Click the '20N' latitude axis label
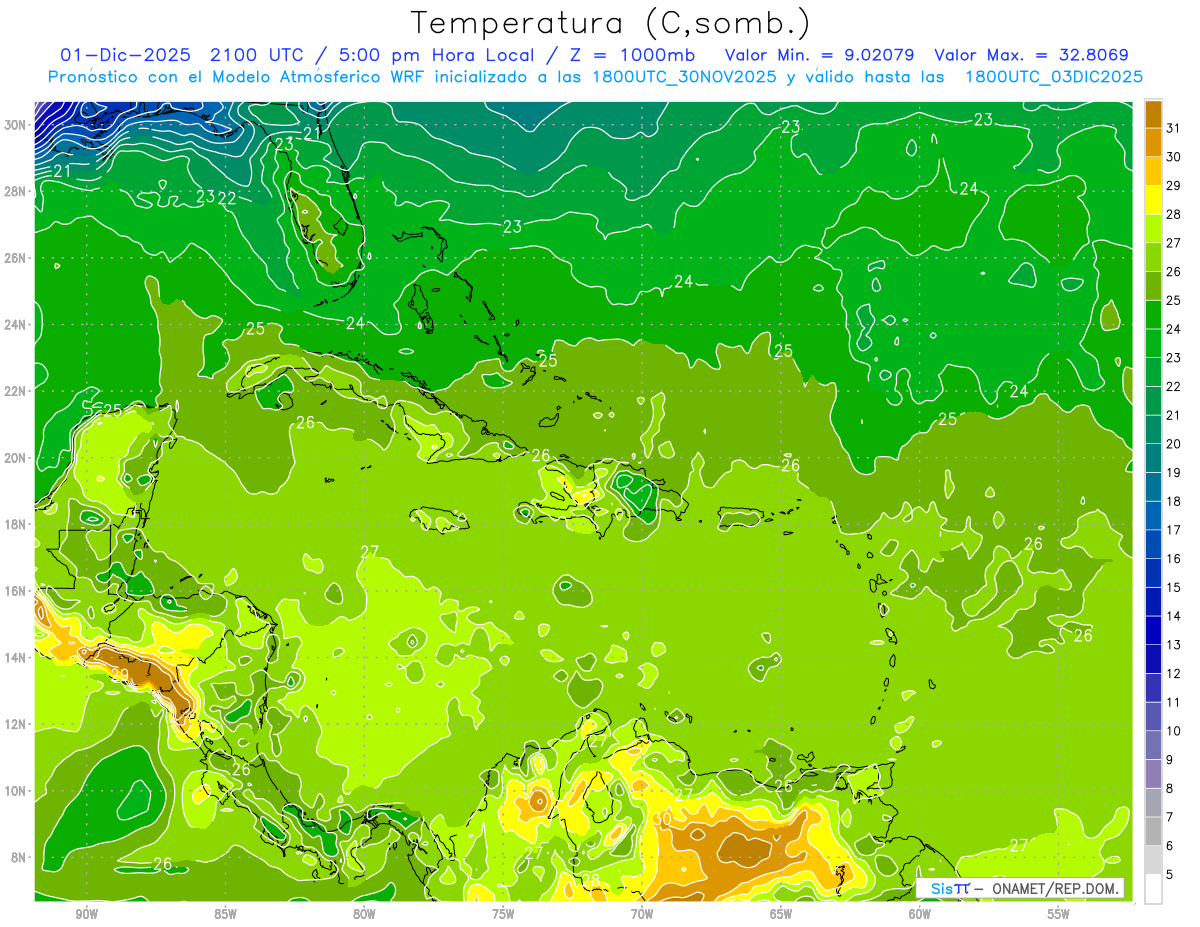The image size is (1200, 927). coord(17,458)
